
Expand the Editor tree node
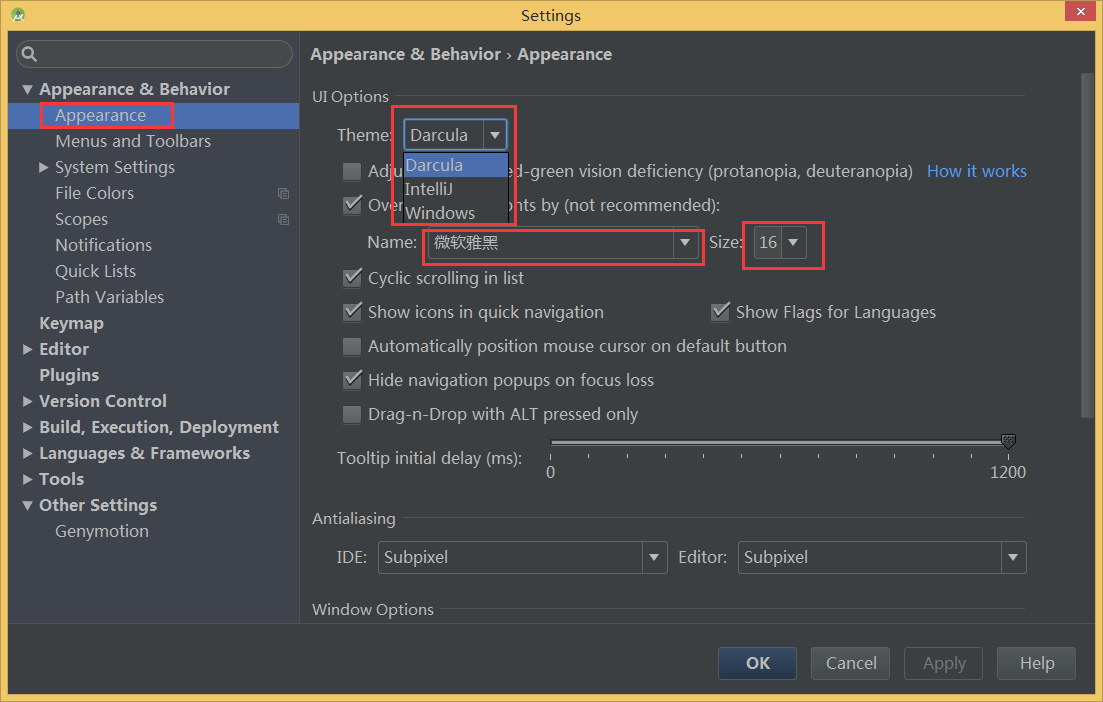27,350
